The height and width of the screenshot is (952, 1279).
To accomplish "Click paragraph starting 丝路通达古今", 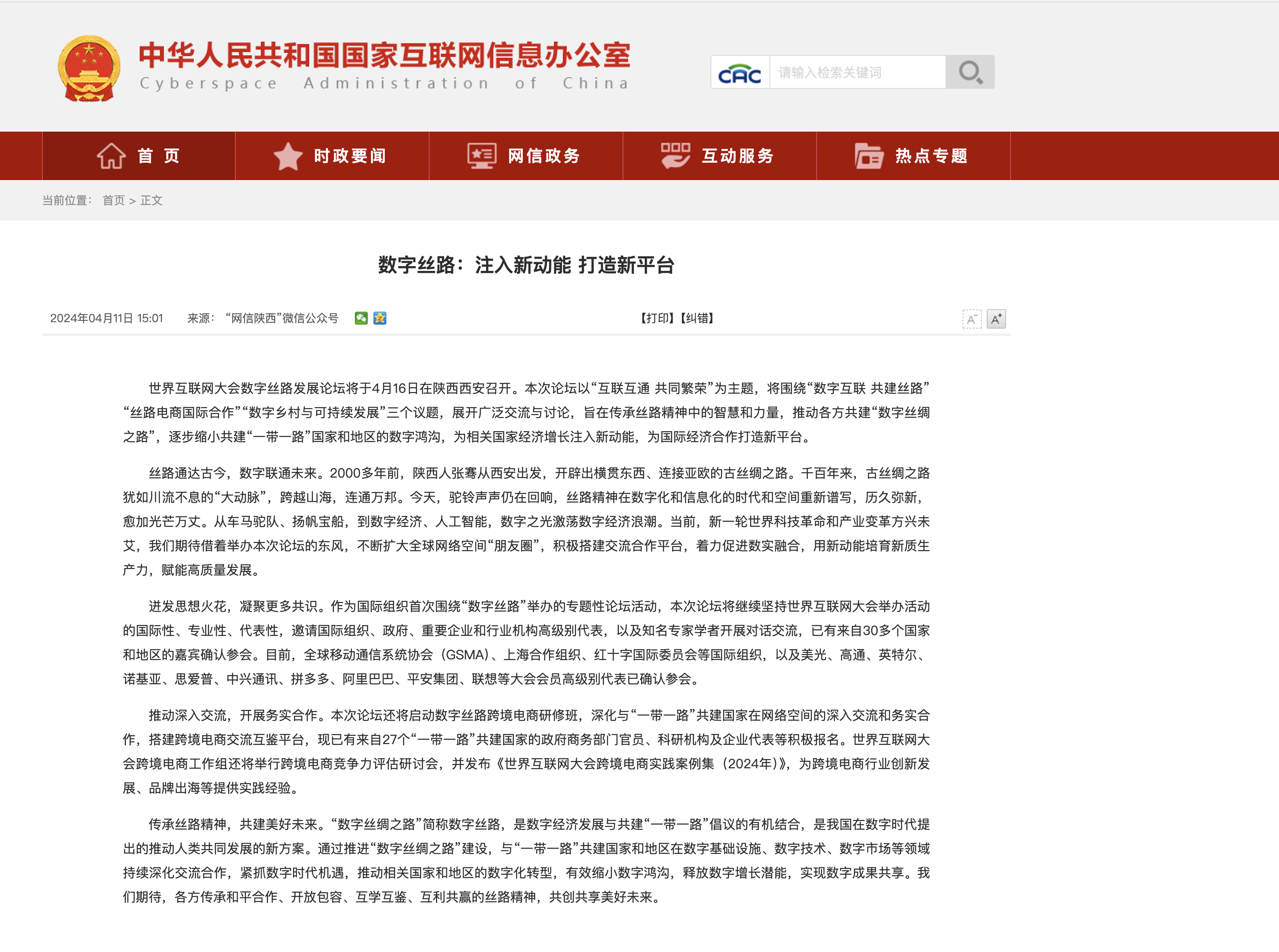I will point(526,522).
